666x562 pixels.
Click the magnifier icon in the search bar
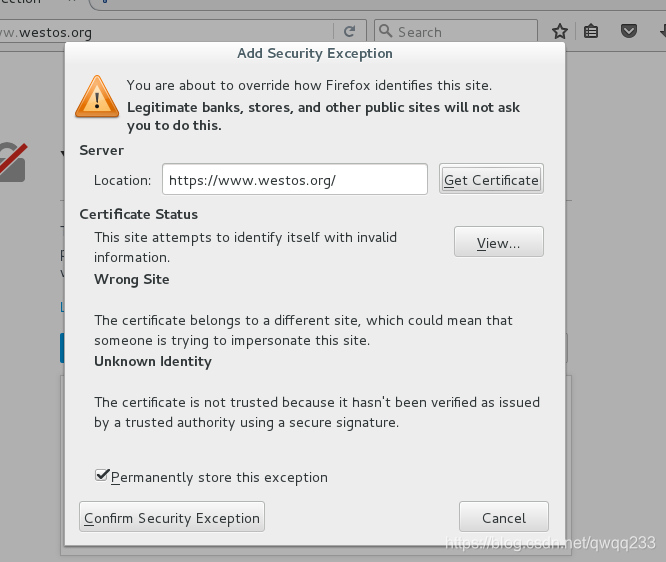point(385,31)
